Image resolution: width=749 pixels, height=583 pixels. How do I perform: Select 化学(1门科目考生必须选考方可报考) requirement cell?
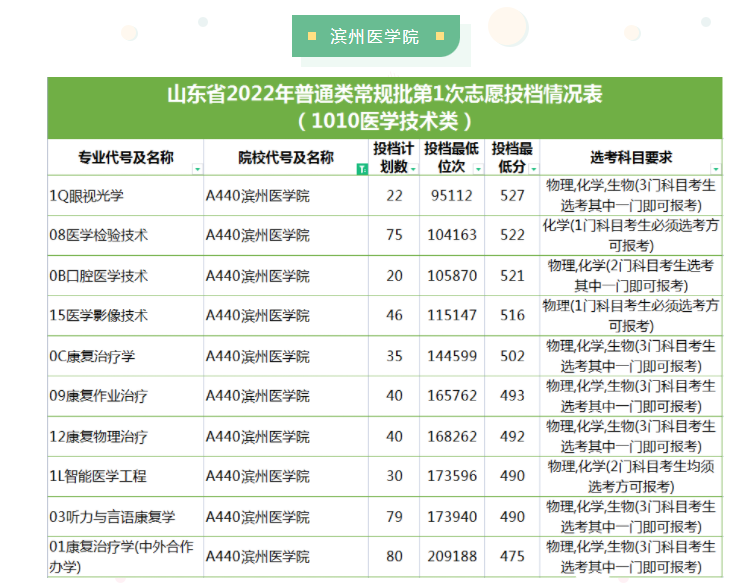(x=631, y=235)
